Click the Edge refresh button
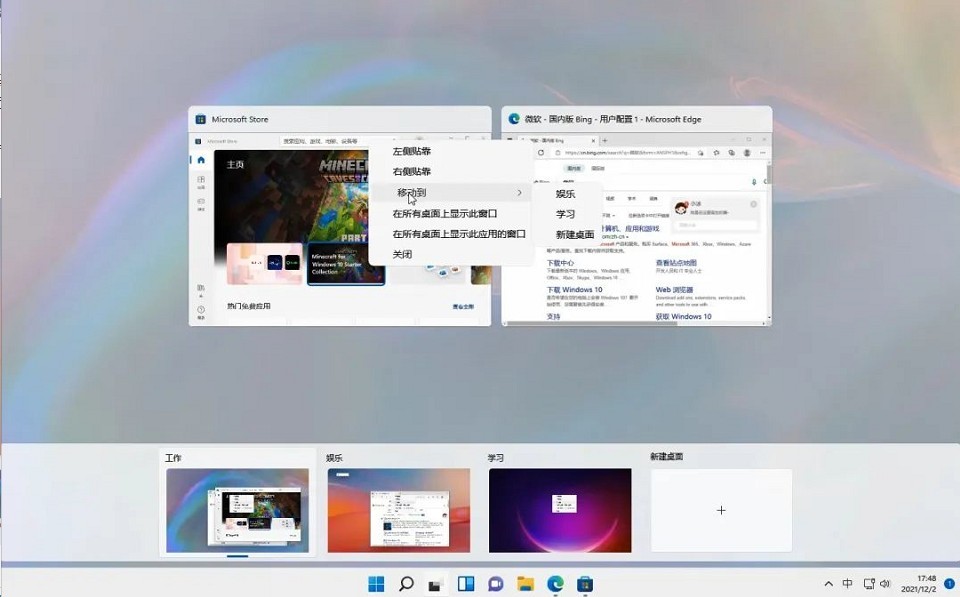 [x=541, y=153]
